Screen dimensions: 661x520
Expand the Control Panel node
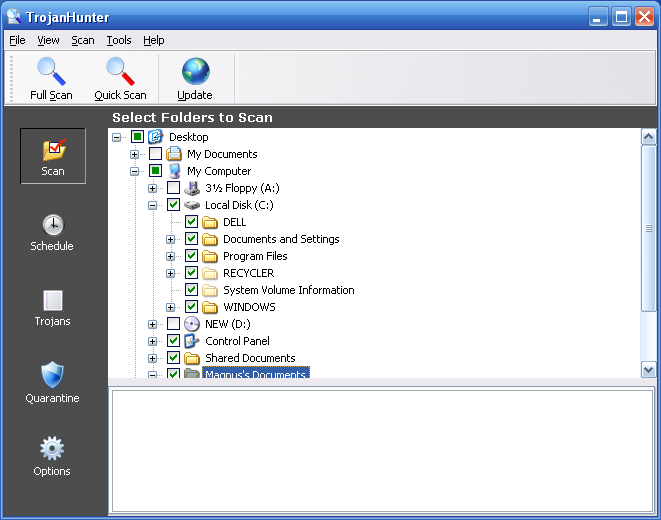(153, 341)
